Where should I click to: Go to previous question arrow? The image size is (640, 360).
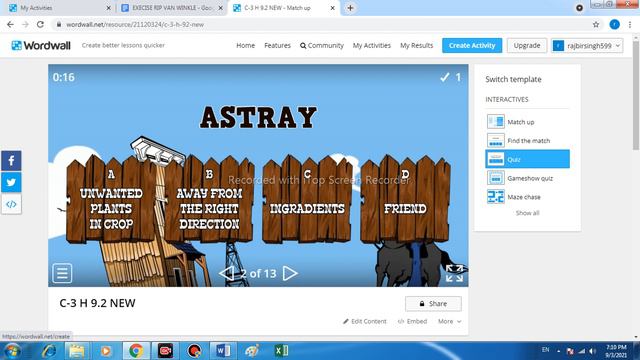pos(226,273)
